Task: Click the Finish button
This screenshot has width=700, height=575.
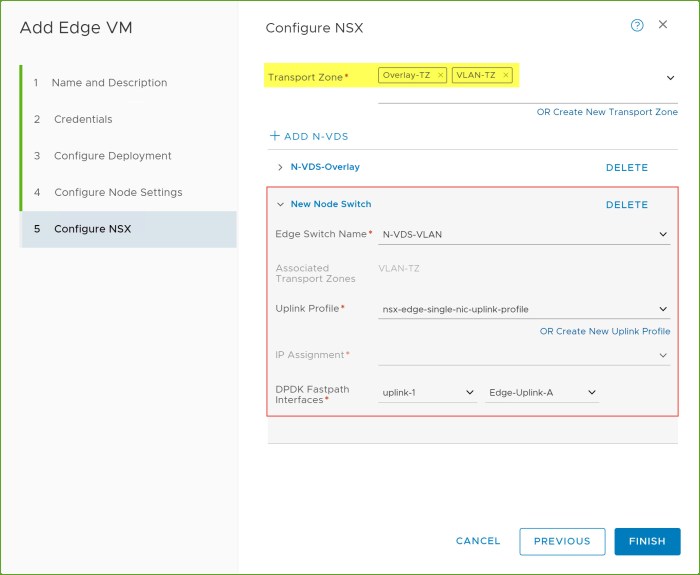Action: [x=647, y=541]
